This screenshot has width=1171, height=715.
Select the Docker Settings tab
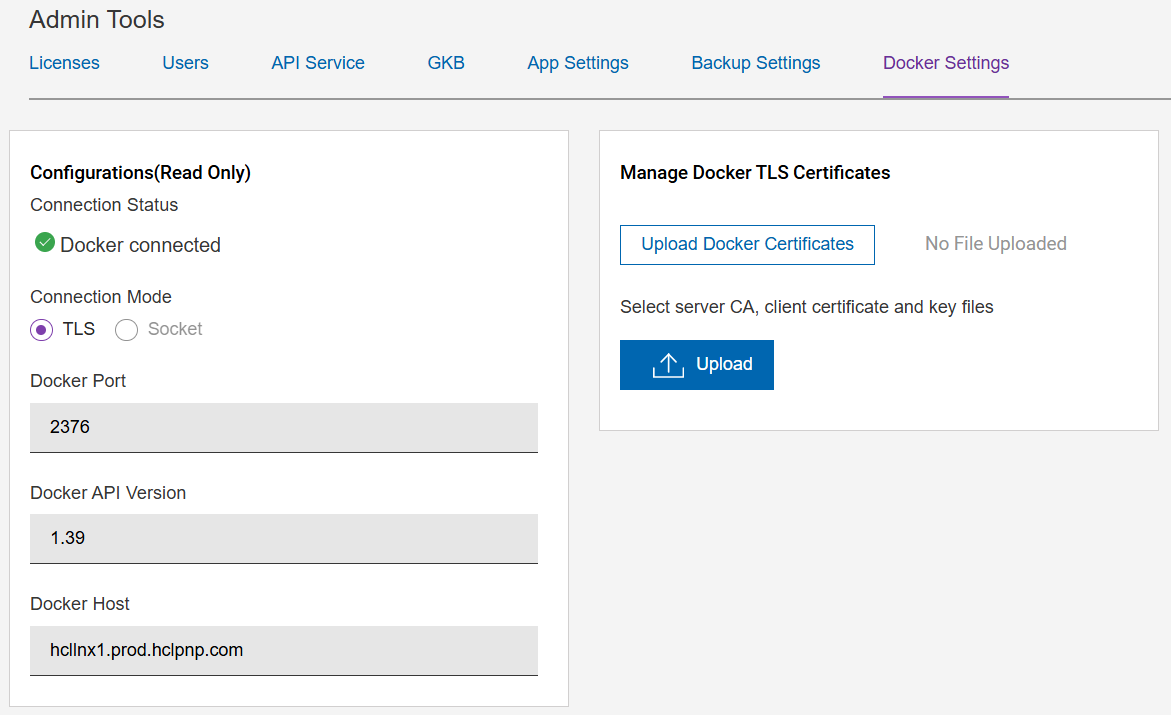(945, 63)
